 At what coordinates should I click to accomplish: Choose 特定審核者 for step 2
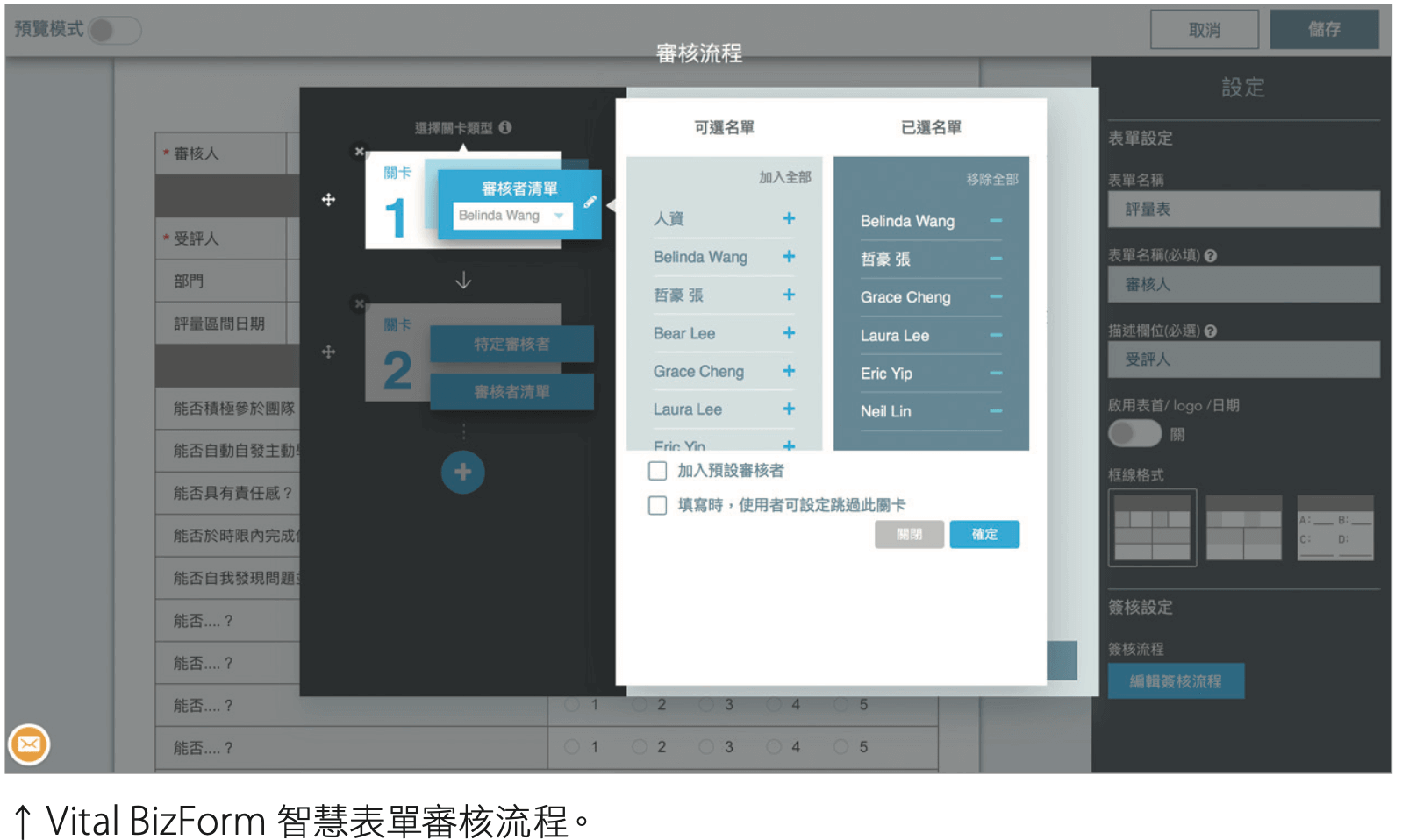coord(511,344)
